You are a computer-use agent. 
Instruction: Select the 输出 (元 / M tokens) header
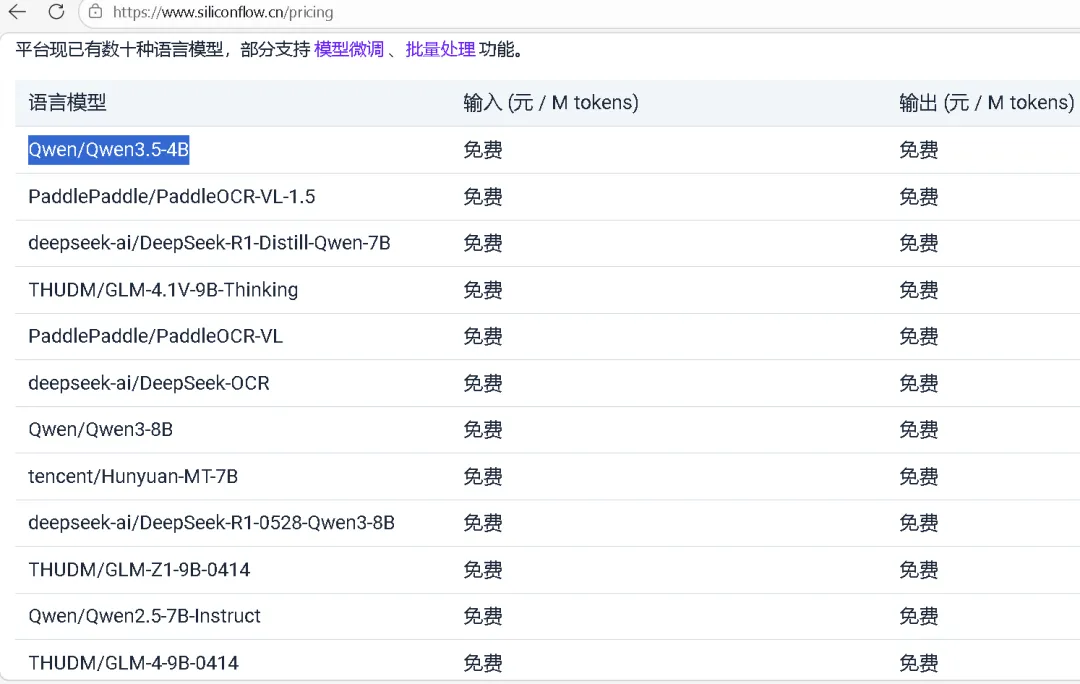click(x=986, y=103)
